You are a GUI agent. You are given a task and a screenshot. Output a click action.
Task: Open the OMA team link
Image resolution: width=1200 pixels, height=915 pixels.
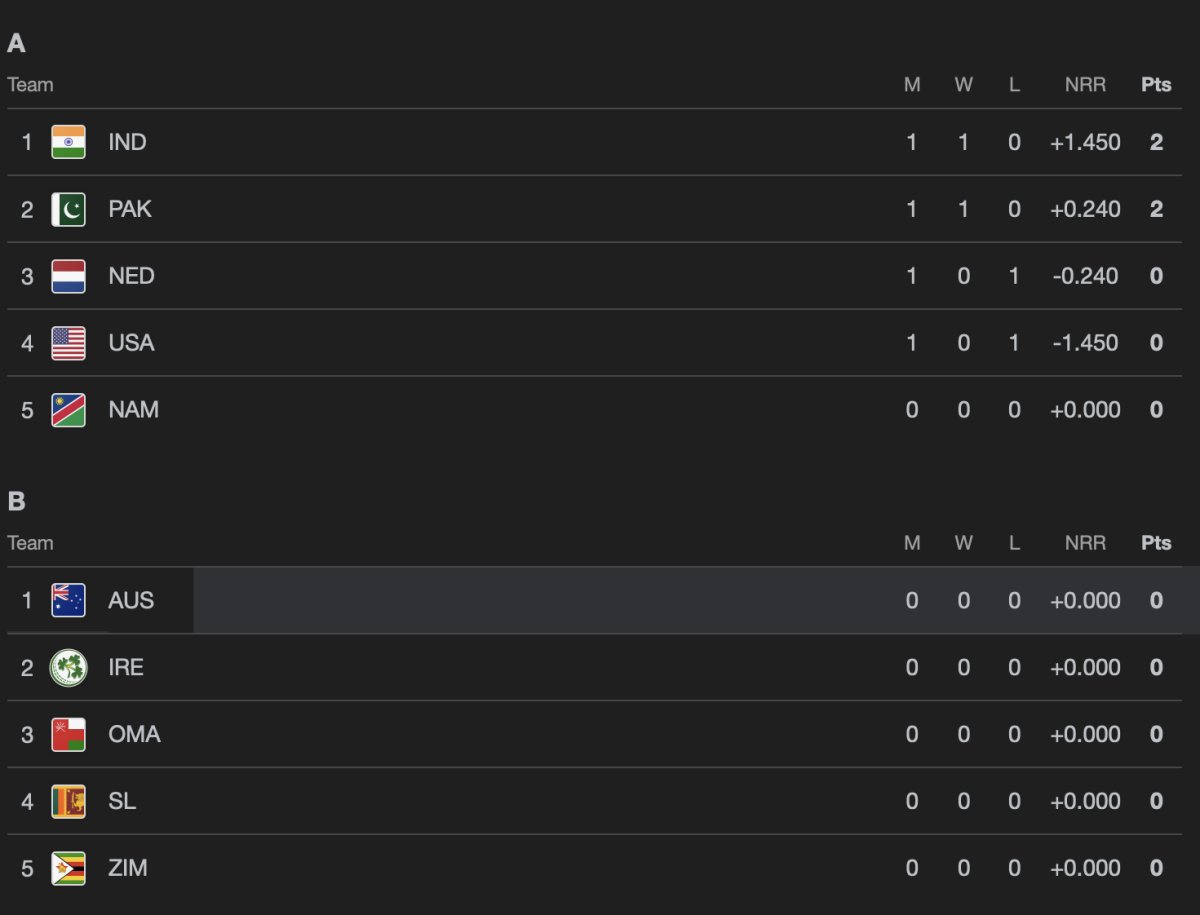pyautogui.click(x=134, y=734)
